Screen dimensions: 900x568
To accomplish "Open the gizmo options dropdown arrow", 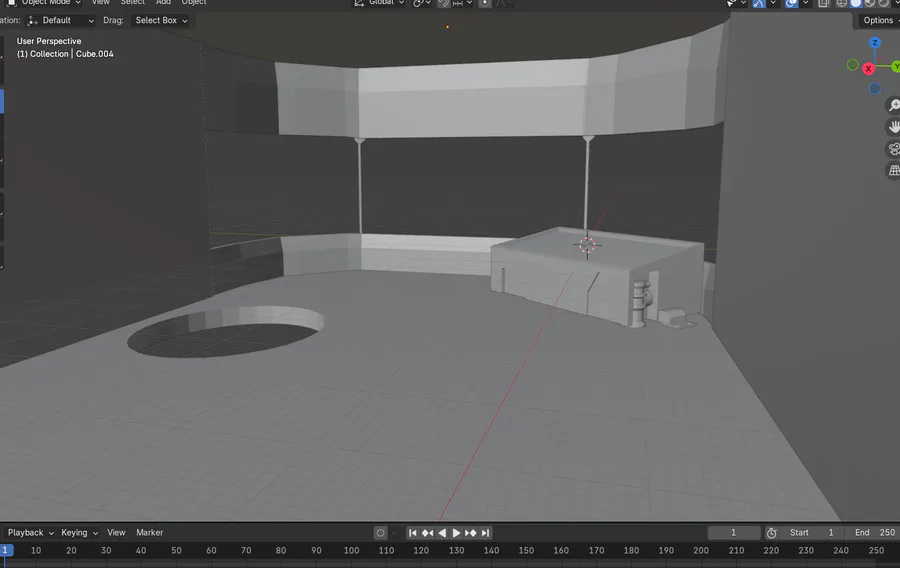I will tap(773, 3).
